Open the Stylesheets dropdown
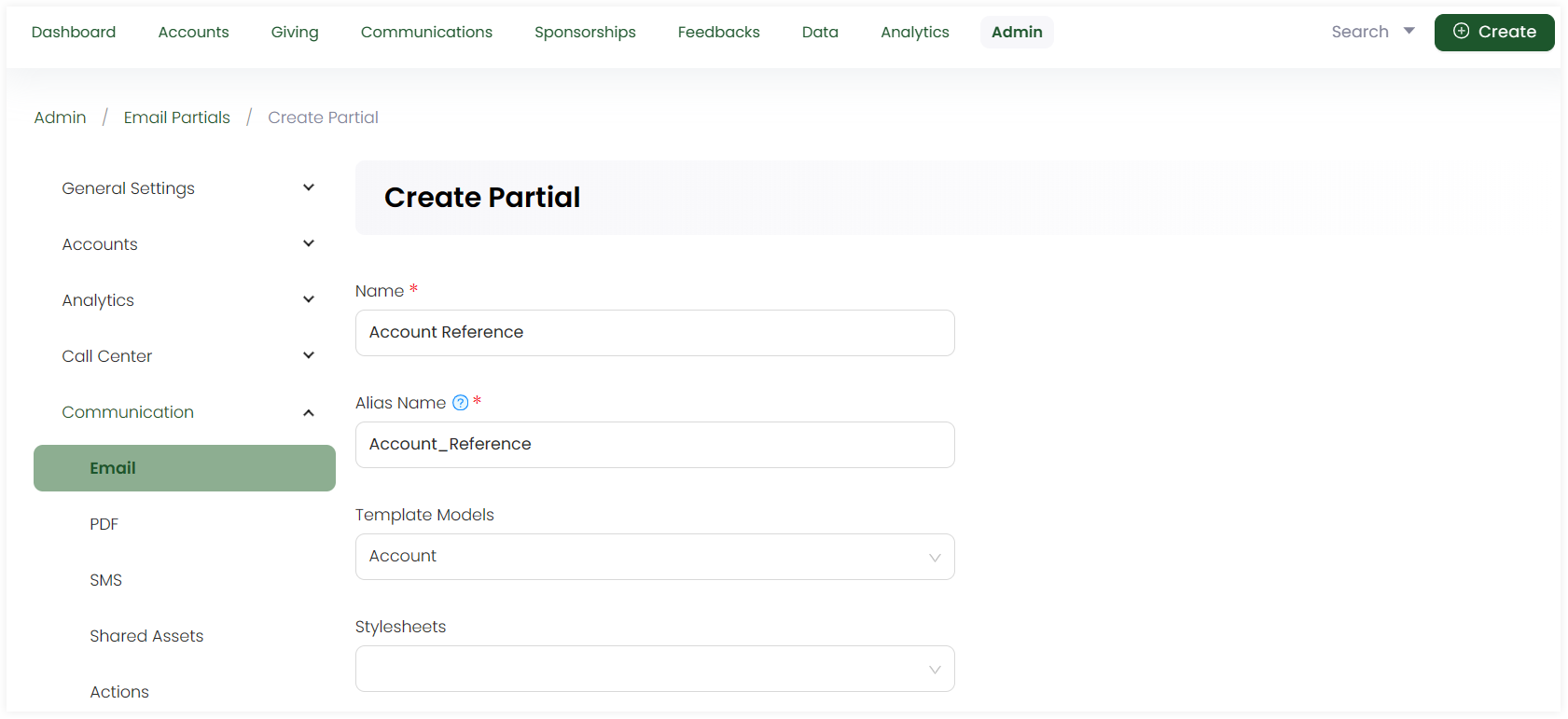 [x=655, y=669]
